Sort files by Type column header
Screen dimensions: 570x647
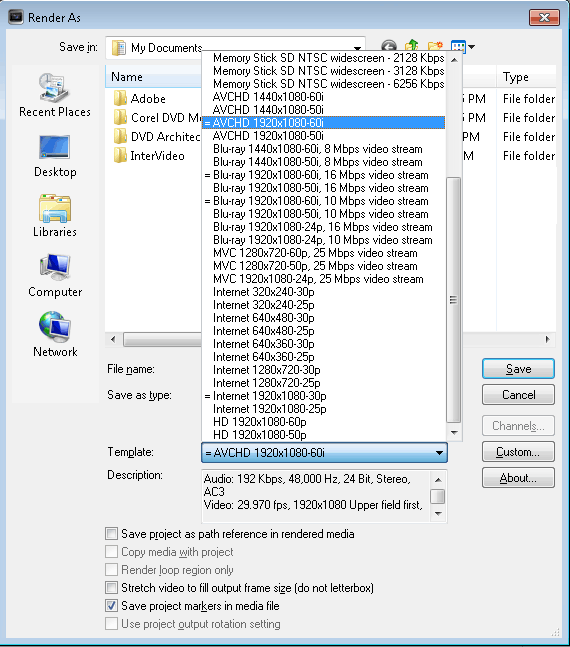coord(526,77)
